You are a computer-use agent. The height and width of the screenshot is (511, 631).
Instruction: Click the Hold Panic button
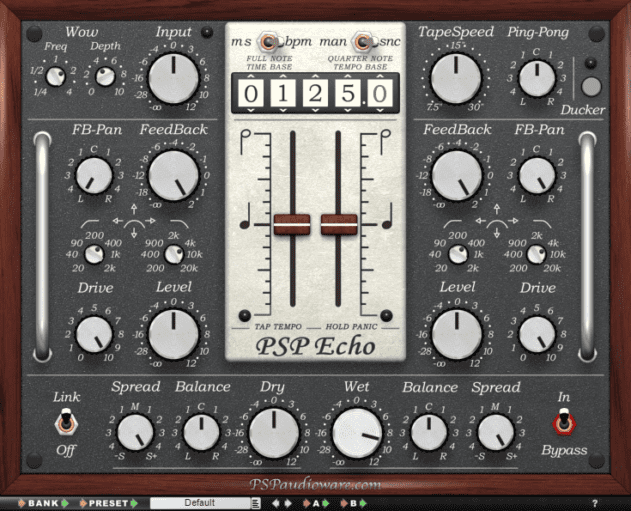[x=386, y=315]
